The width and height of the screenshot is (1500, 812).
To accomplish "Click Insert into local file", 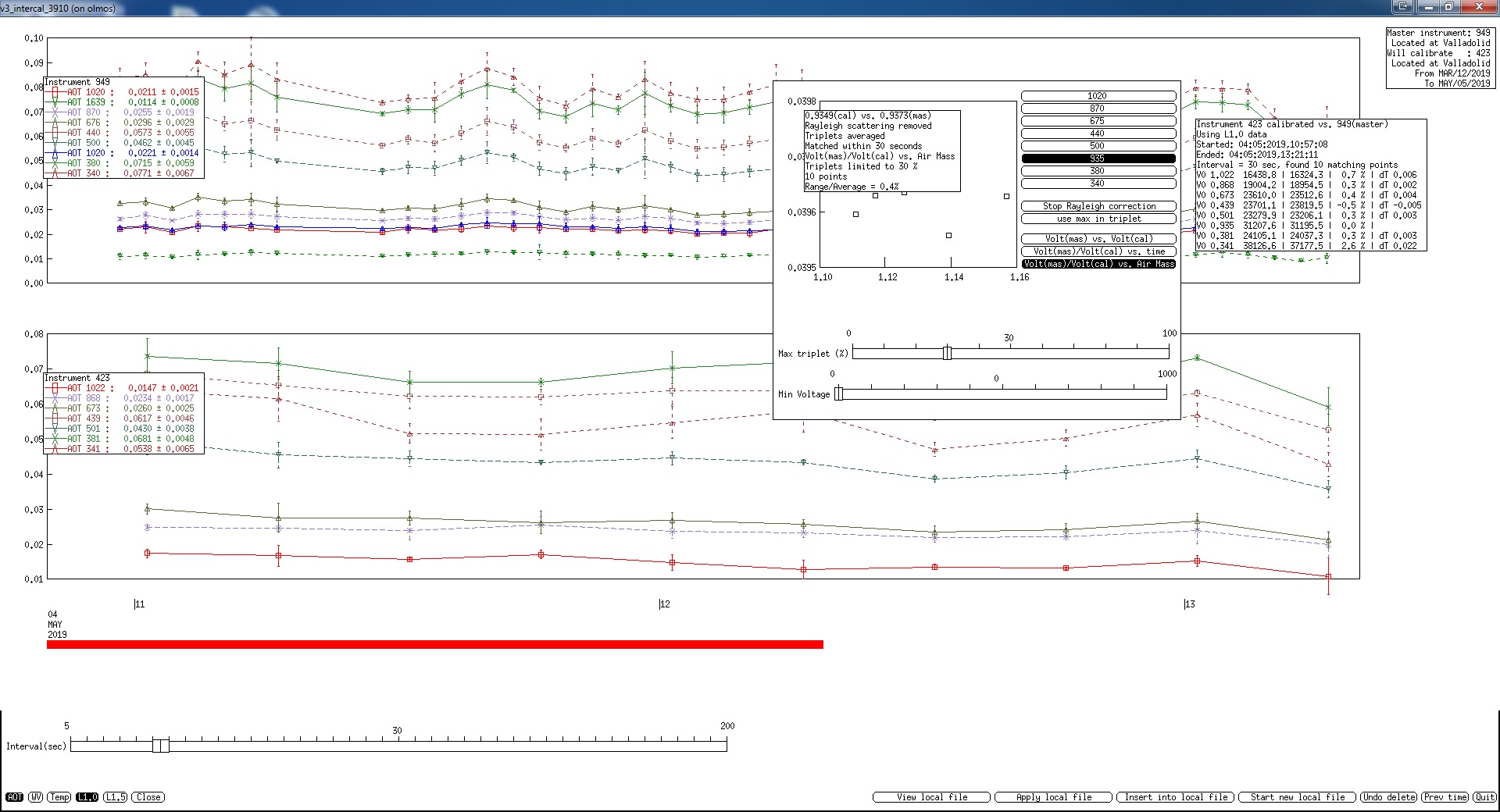I will pyautogui.click(x=1175, y=797).
